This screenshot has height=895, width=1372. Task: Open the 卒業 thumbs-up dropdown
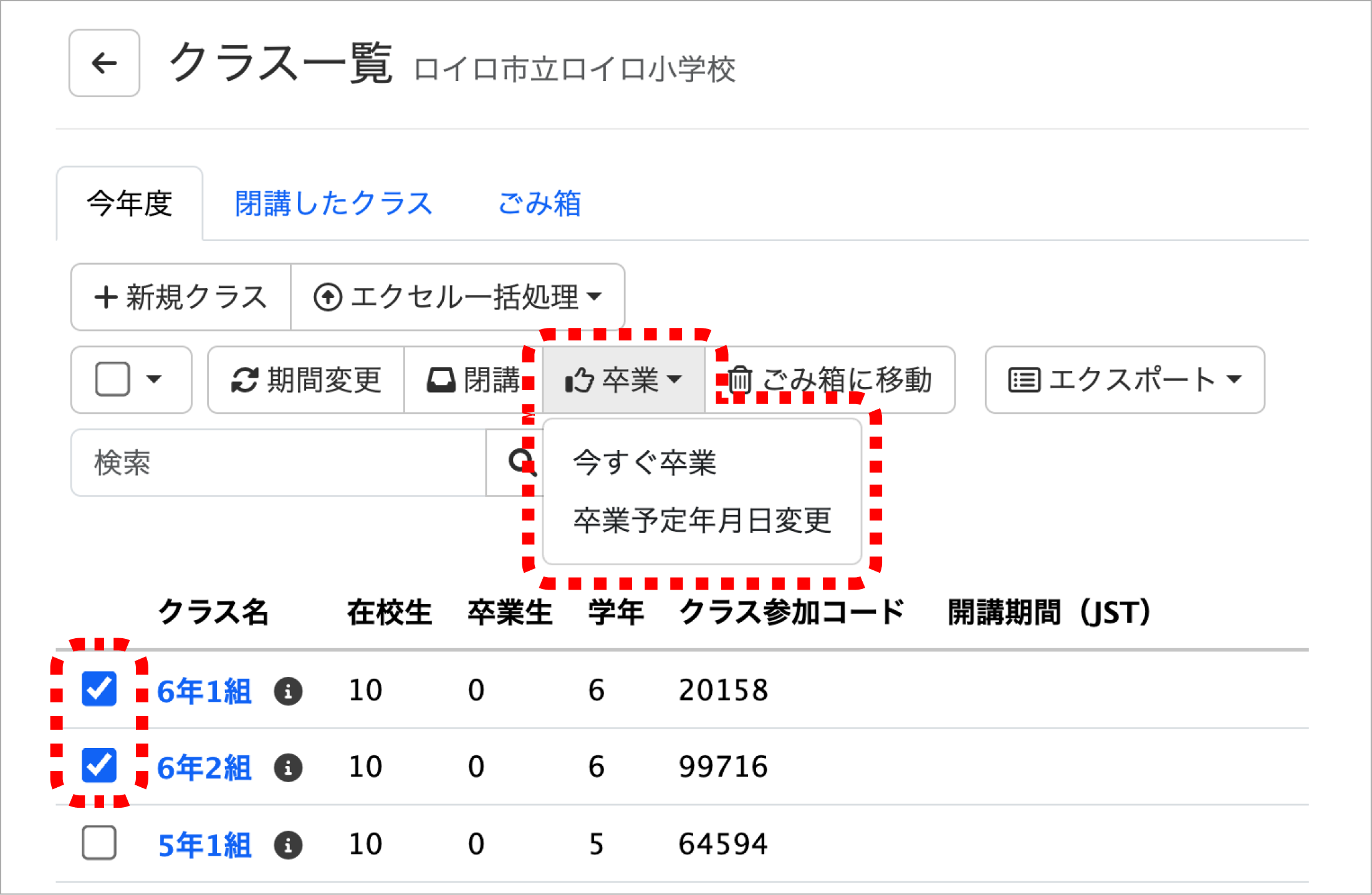pyautogui.click(x=623, y=380)
